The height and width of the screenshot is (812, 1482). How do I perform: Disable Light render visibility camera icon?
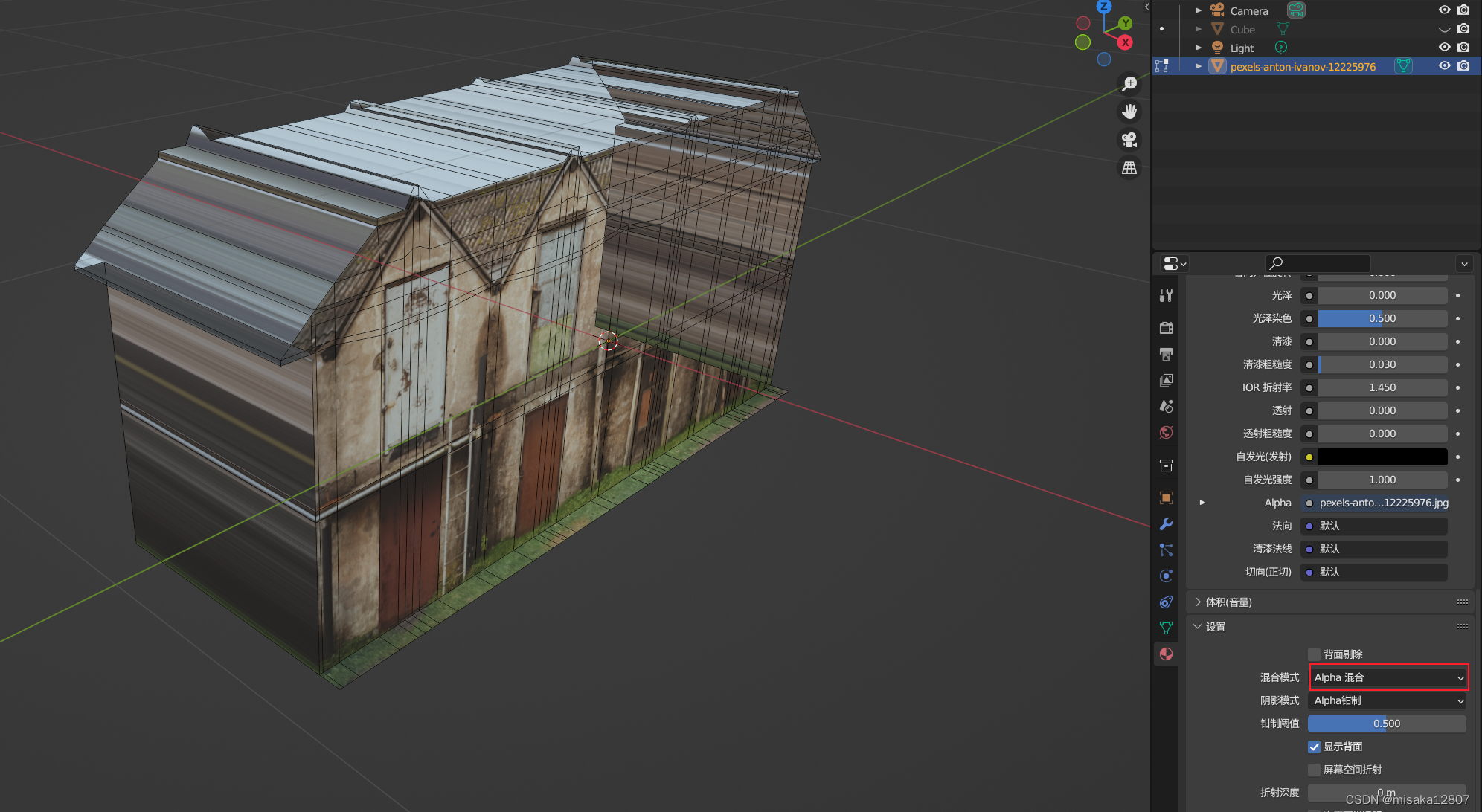coord(1463,48)
